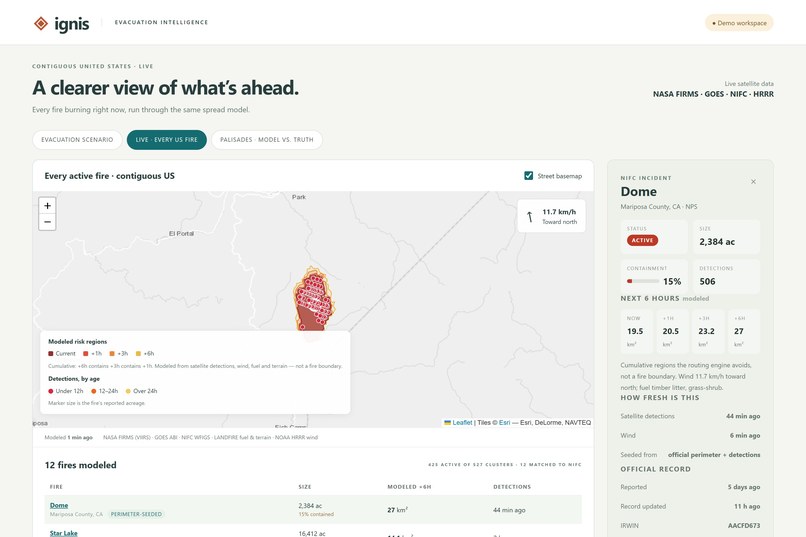The height and width of the screenshot is (537, 806).
Task: Toggle the Street basemap checkbox
Action: coord(528,176)
